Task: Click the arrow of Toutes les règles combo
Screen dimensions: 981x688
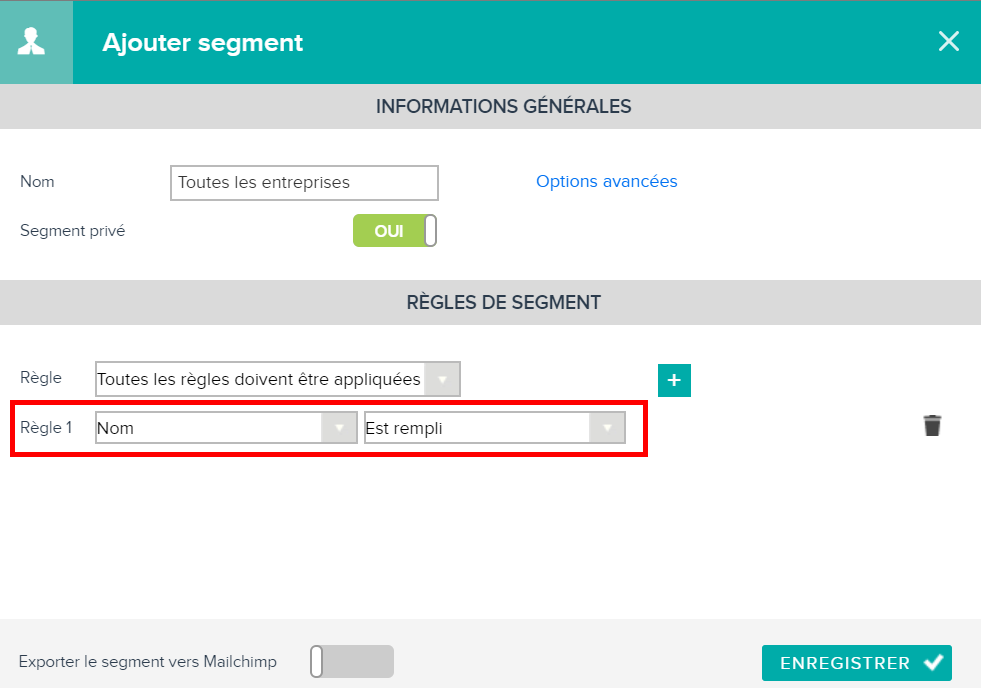Action: click(x=442, y=379)
